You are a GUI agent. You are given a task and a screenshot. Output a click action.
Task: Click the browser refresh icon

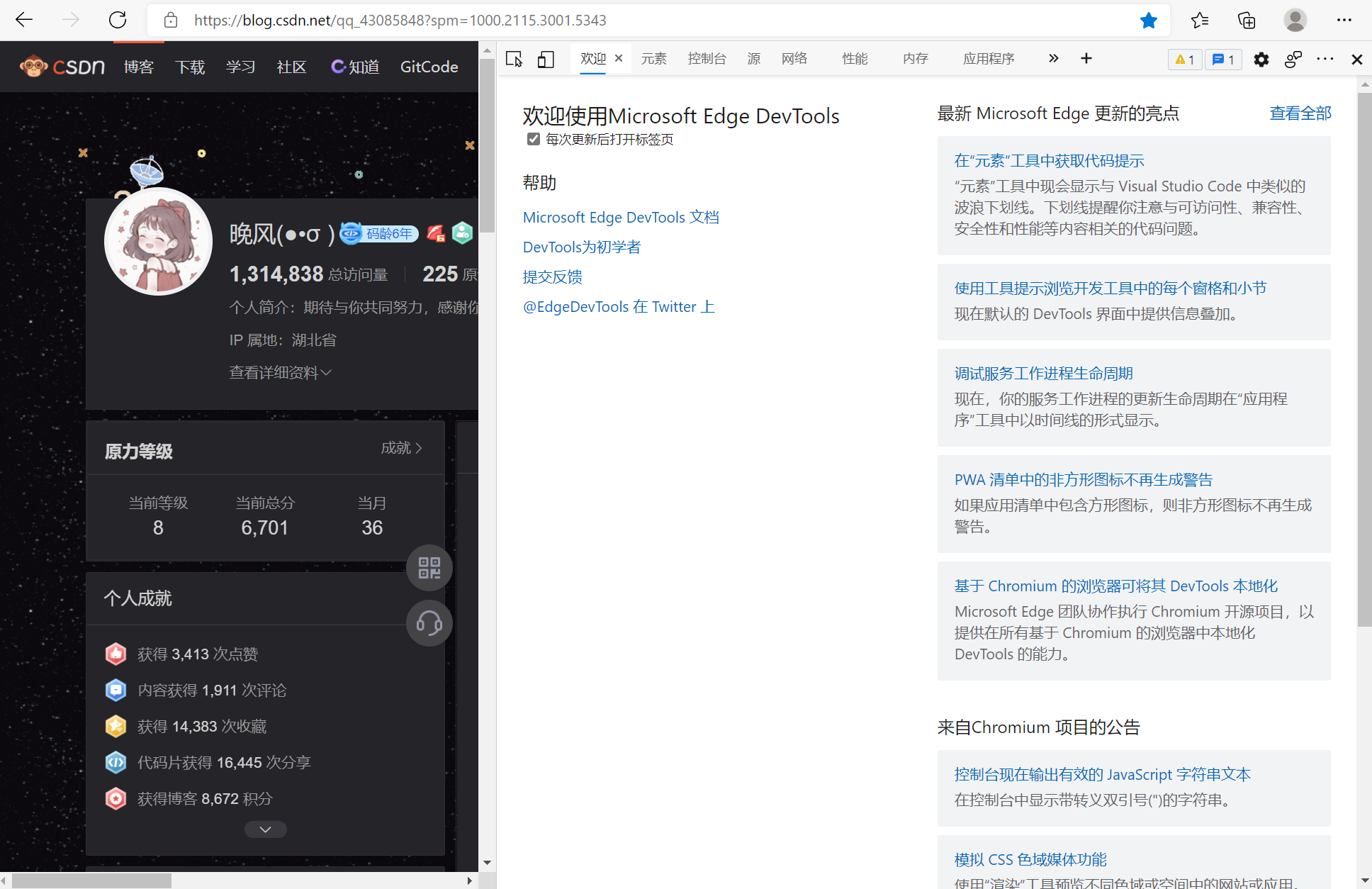coord(118,20)
